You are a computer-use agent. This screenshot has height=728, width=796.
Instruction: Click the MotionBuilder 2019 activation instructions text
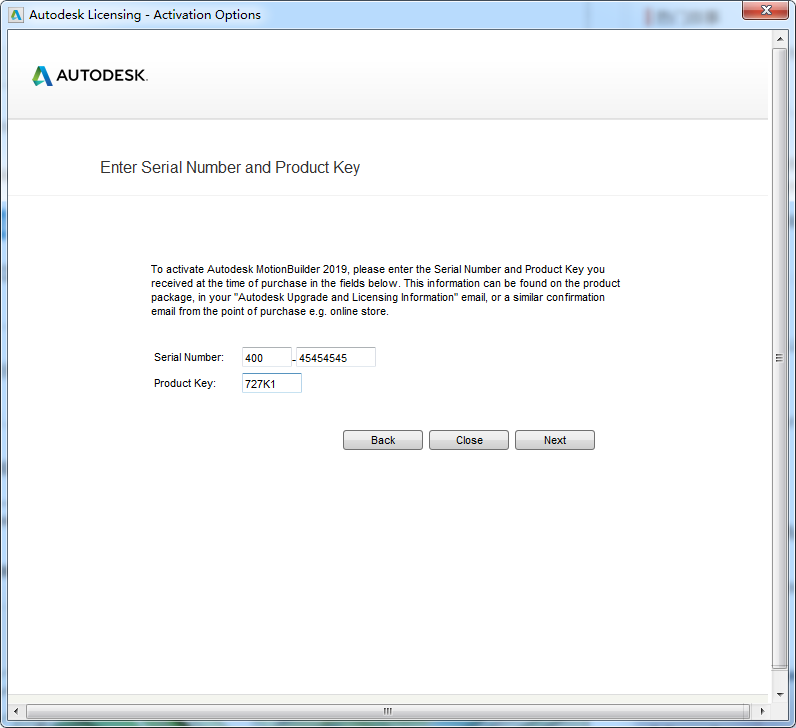(385, 290)
